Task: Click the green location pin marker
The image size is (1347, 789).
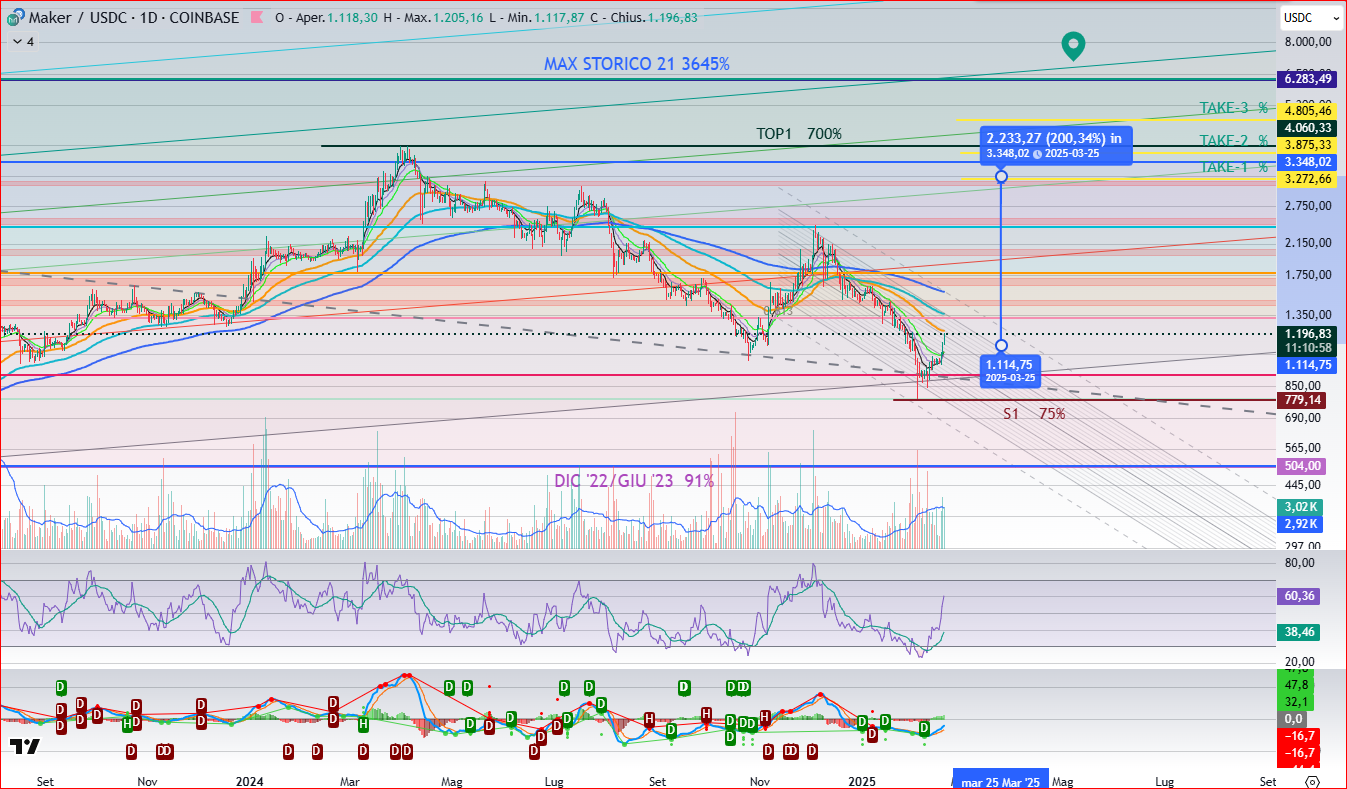Action: pyautogui.click(x=1072, y=45)
